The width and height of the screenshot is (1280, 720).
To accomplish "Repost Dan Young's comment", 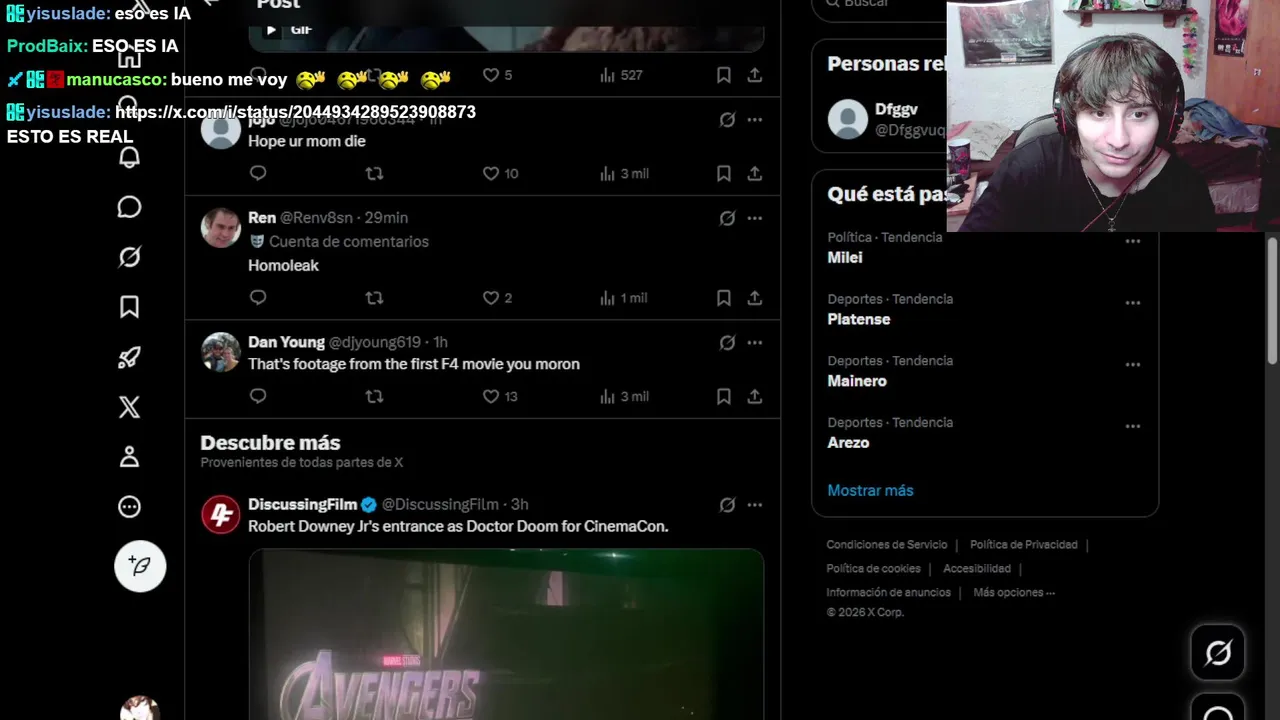I will point(374,396).
